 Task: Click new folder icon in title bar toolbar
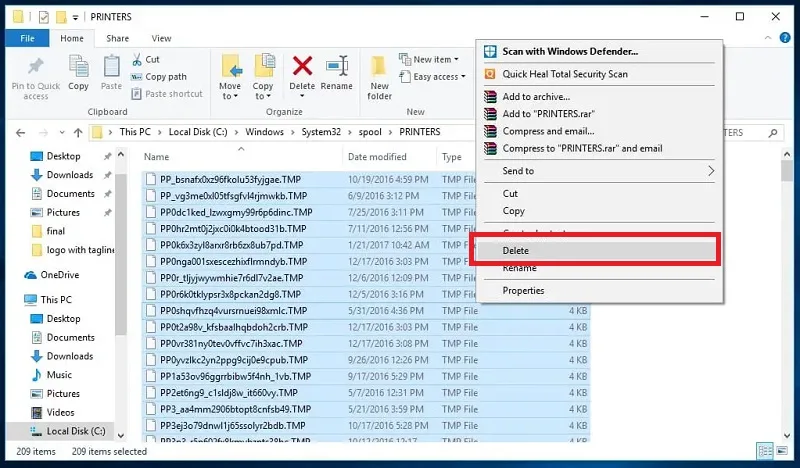tap(61, 17)
